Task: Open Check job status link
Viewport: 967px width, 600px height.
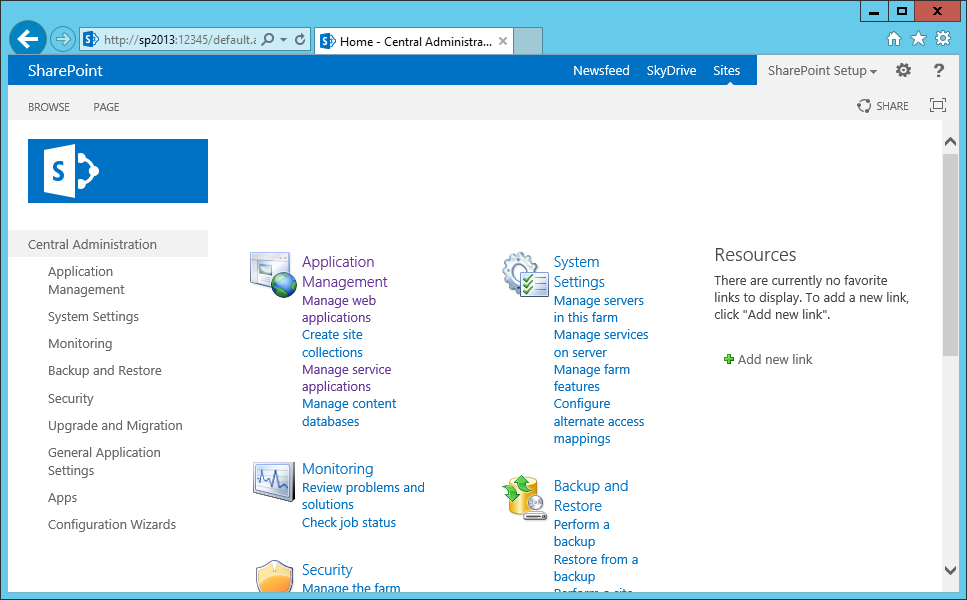Action: coord(348,522)
